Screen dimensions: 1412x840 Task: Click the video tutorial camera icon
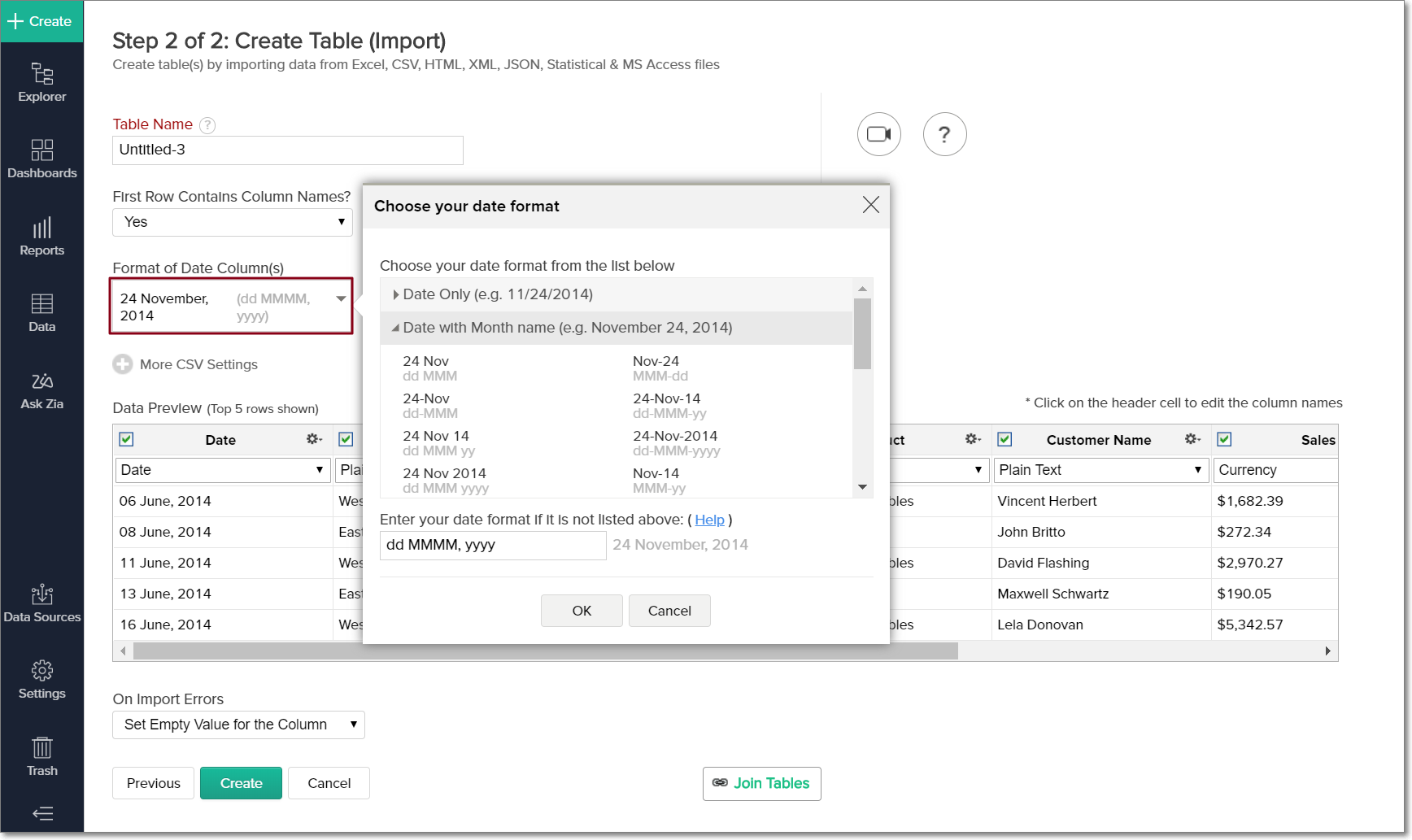(878, 134)
